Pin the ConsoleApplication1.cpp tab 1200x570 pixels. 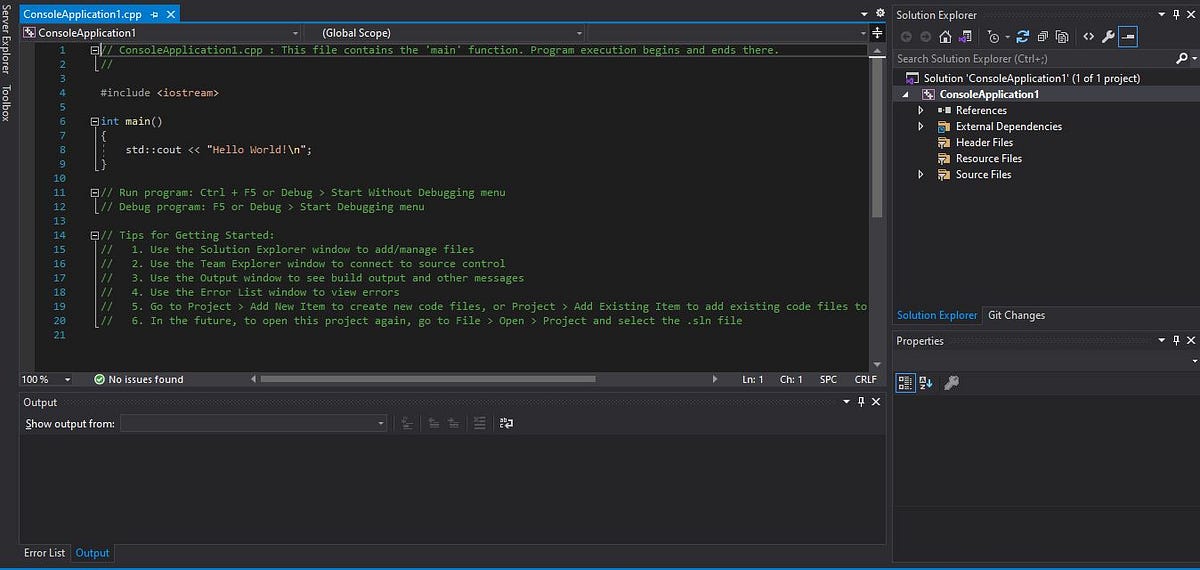click(x=152, y=15)
